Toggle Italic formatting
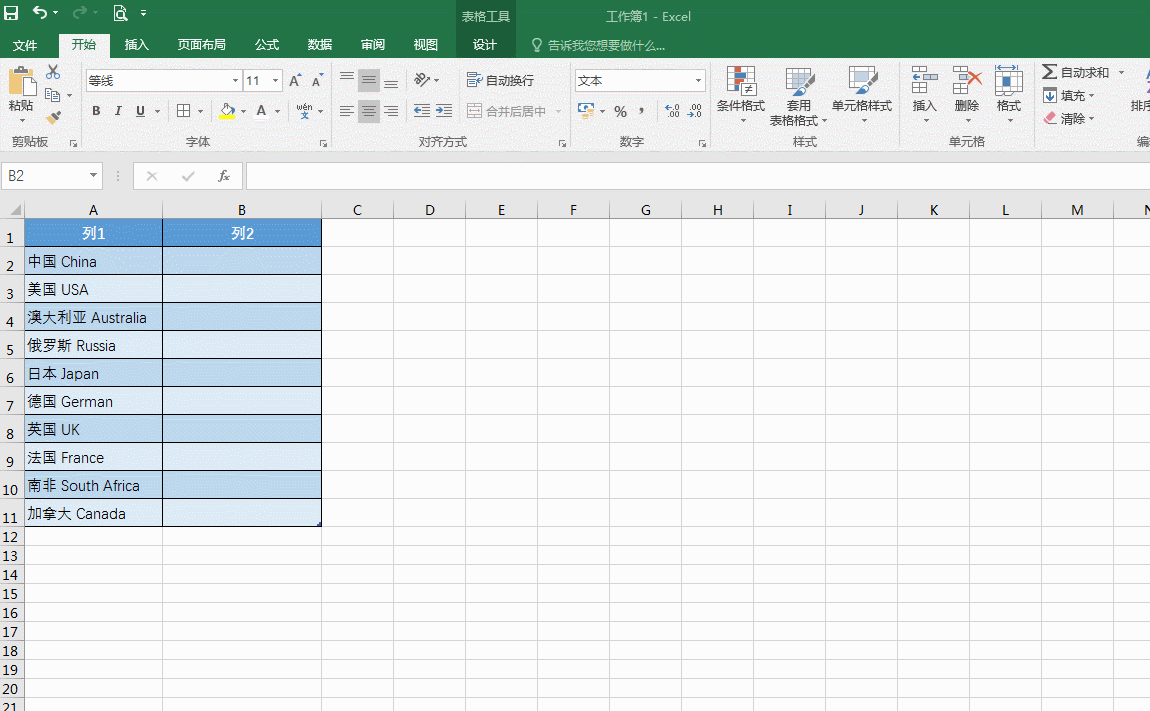 pyautogui.click(x=117, y=111)
